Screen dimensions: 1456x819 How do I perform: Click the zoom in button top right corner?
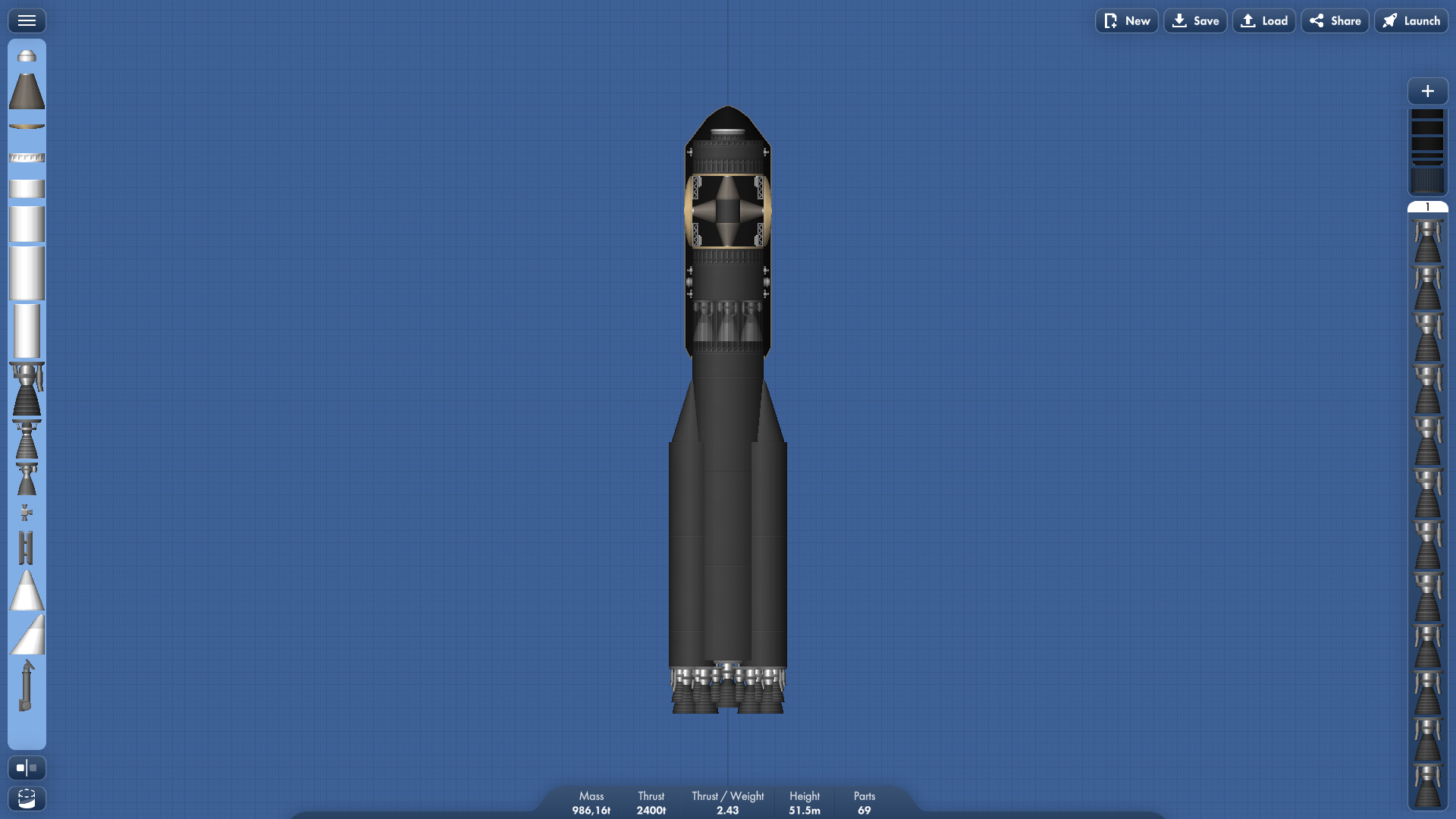point(1427,90)
